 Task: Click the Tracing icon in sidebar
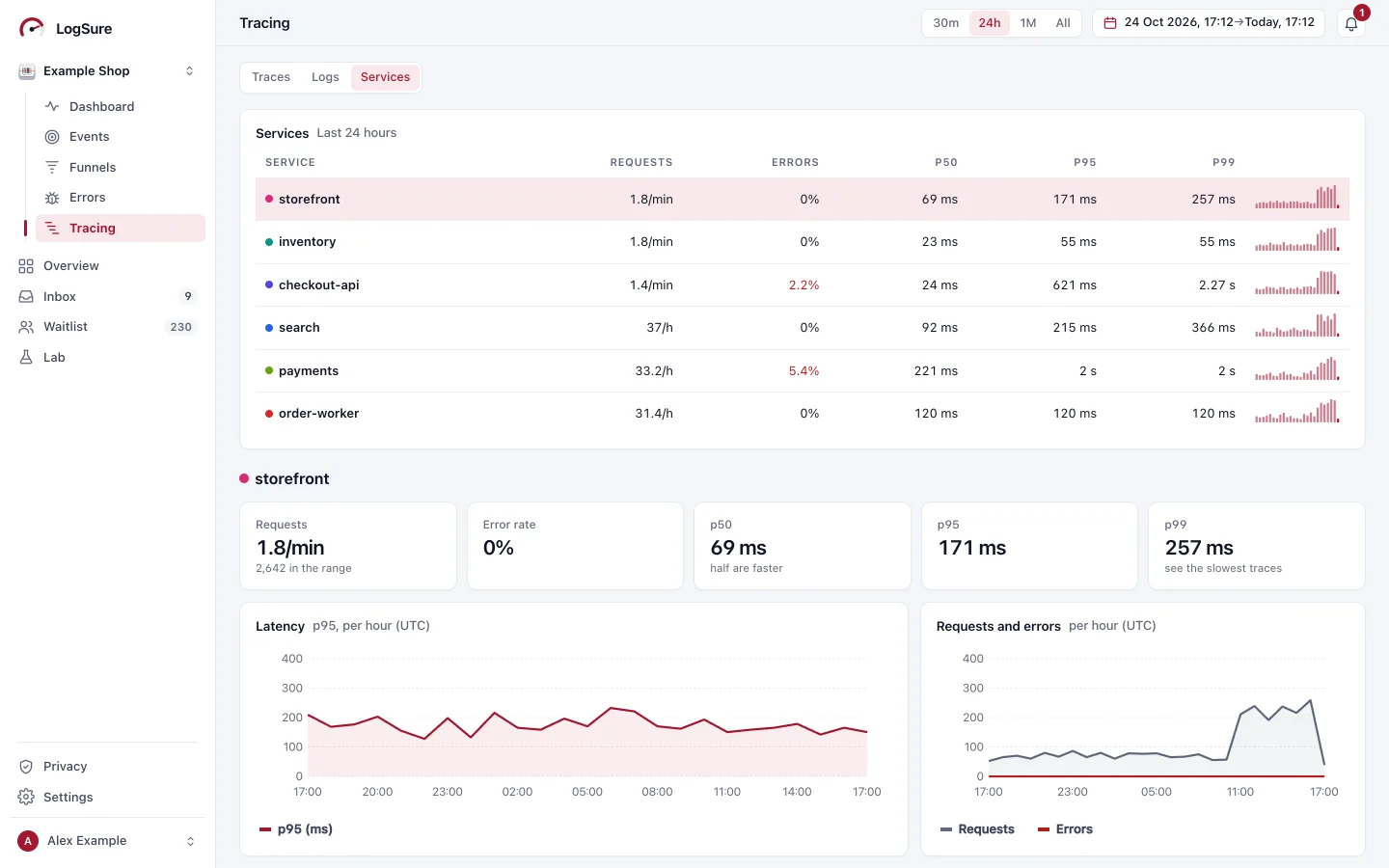click(52, 229)
